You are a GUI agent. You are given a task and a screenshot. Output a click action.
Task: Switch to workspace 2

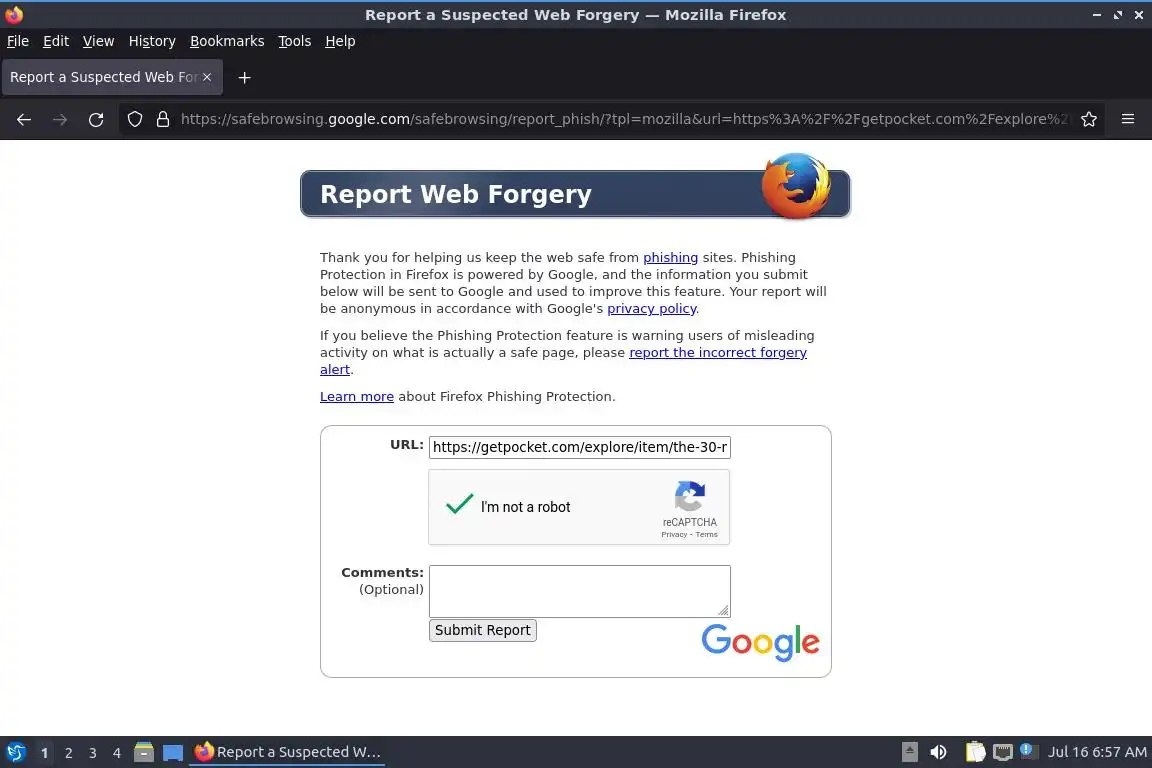click(x=68, y=753)
